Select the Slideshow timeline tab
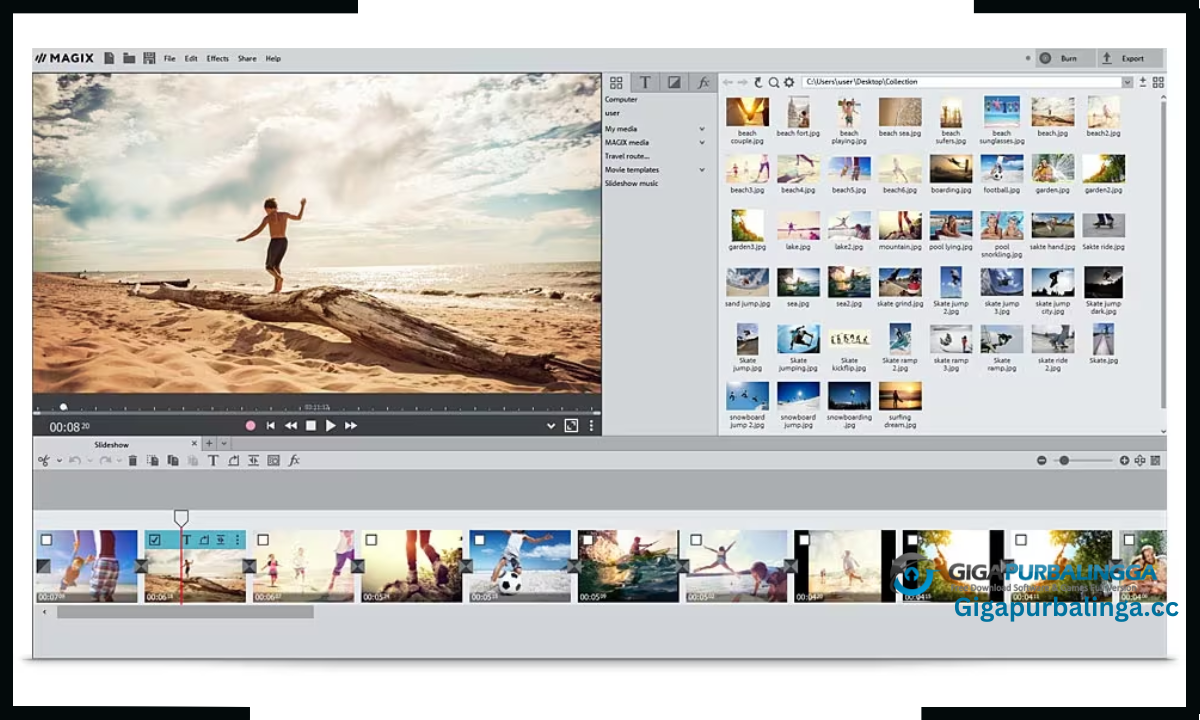1200x720 pixels. 112,444
